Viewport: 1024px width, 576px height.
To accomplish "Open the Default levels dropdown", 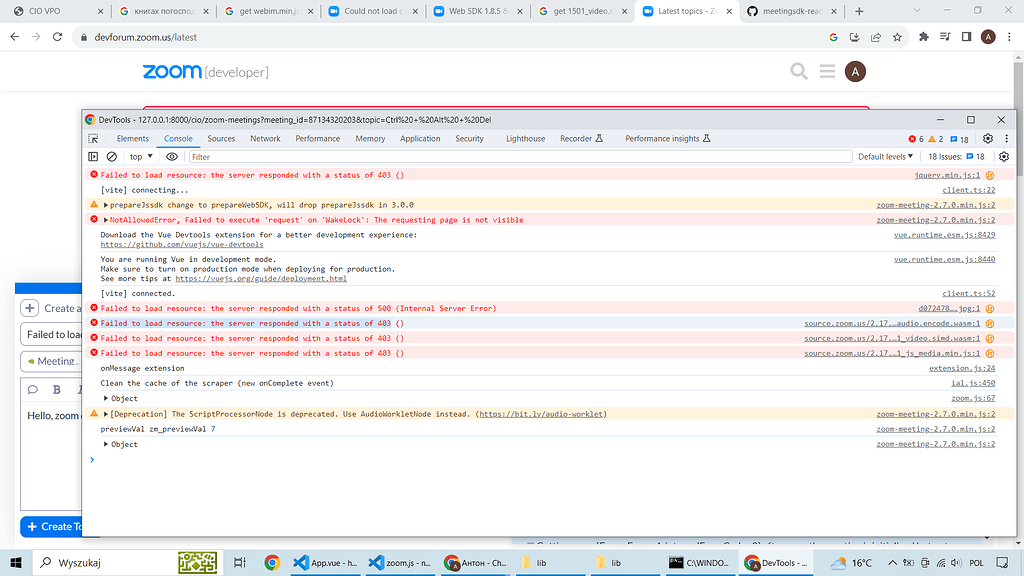I will [884, 157].
